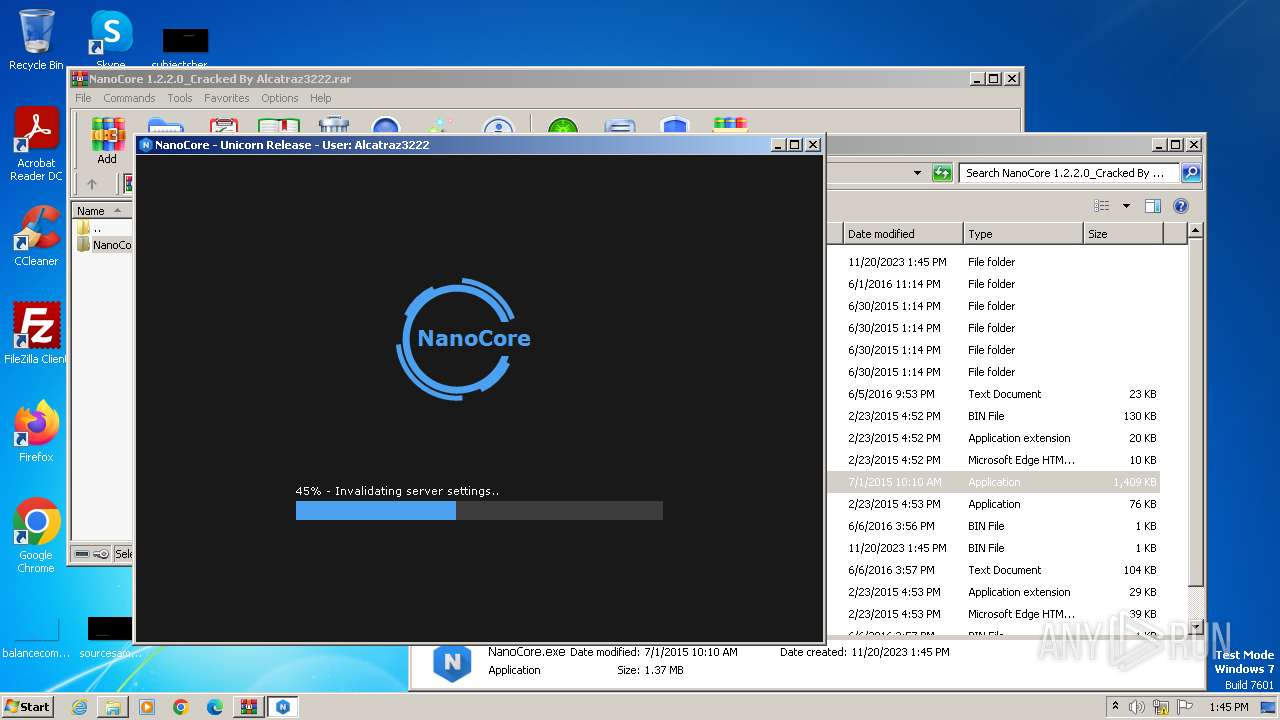Image resolution: width=1280 pixels, height=720 pixels.
Task: Select the NanoCore folder in WinRAR list
Action: tap(104, 245)
